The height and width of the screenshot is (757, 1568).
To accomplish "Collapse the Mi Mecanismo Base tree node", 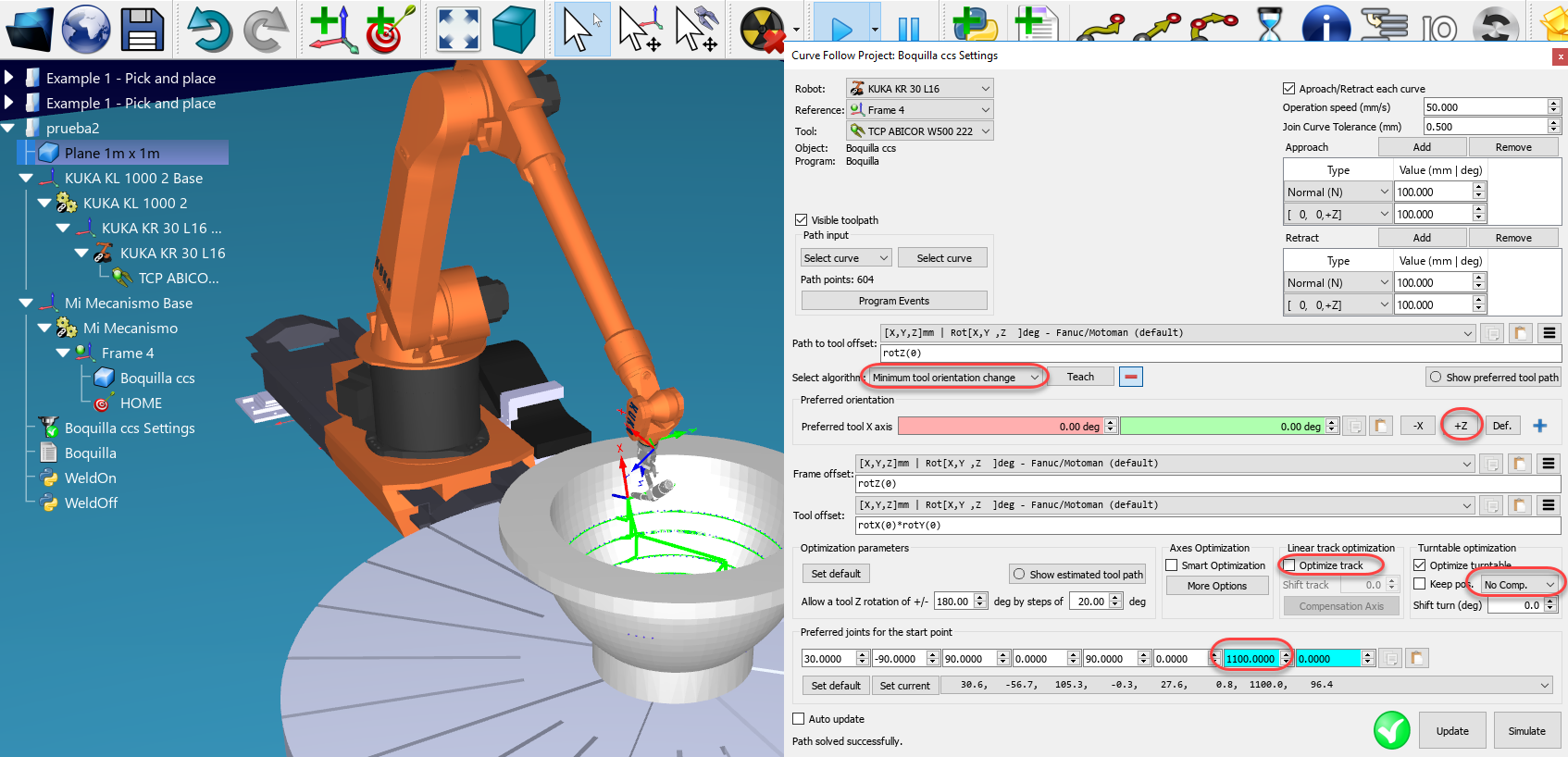I will 26,304.
